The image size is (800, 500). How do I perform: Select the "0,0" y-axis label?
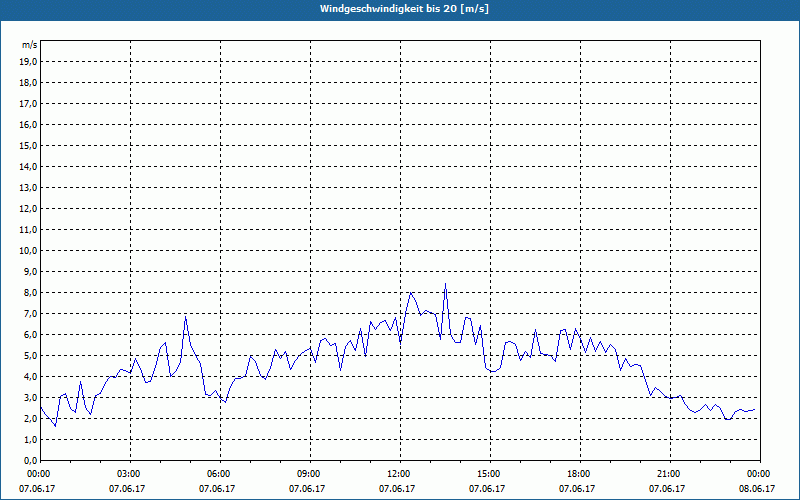30,460
